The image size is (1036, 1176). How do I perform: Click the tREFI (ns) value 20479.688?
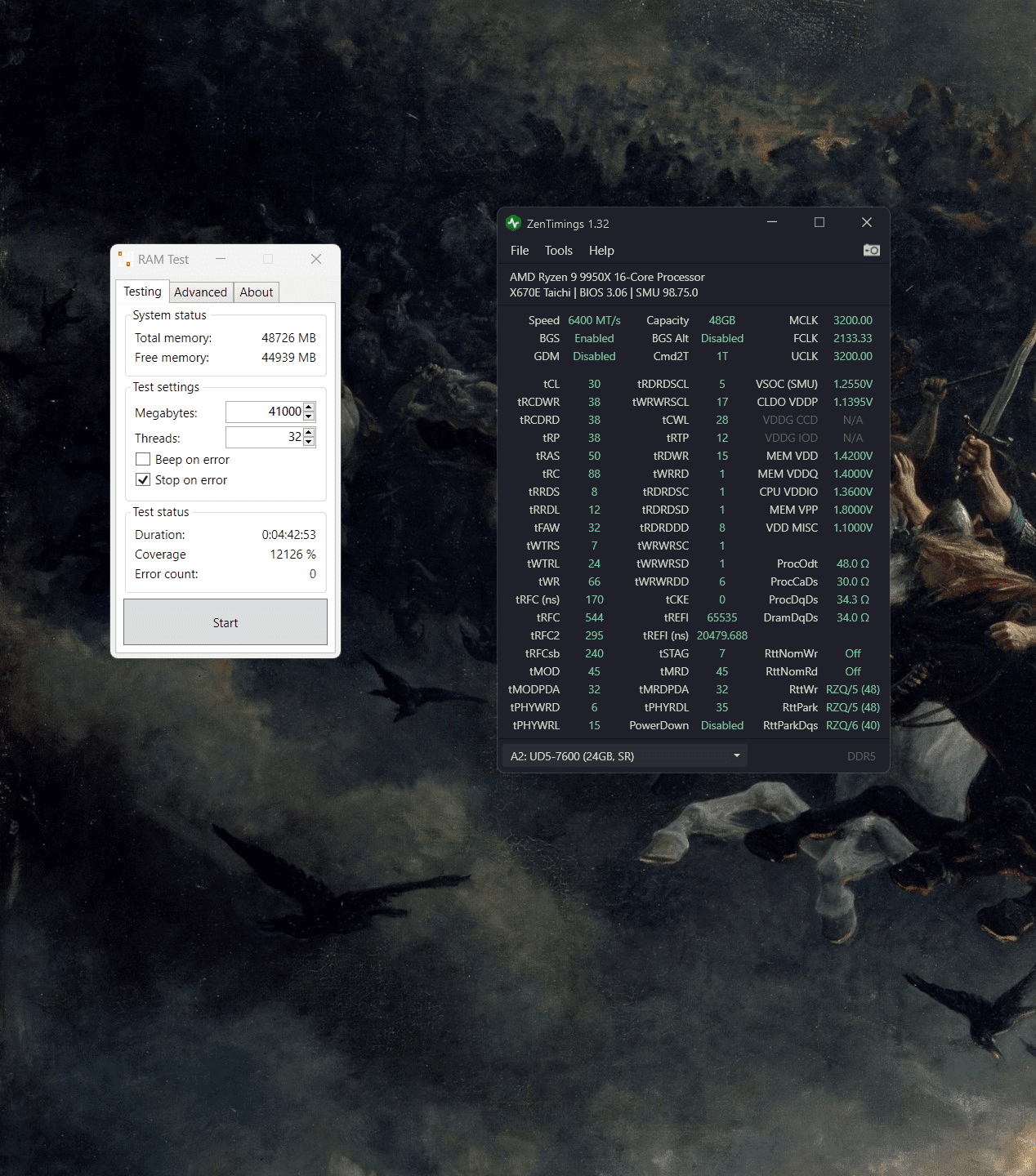(x=722, y=635)
